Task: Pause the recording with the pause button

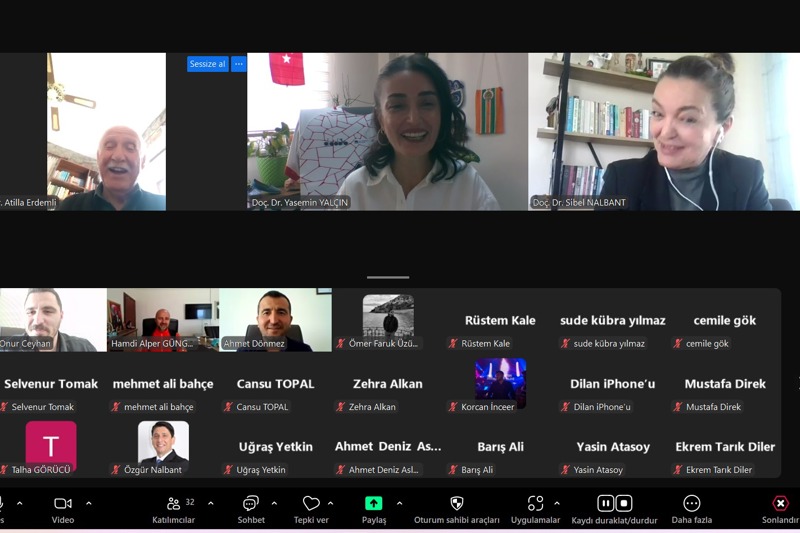Action: 605,503
